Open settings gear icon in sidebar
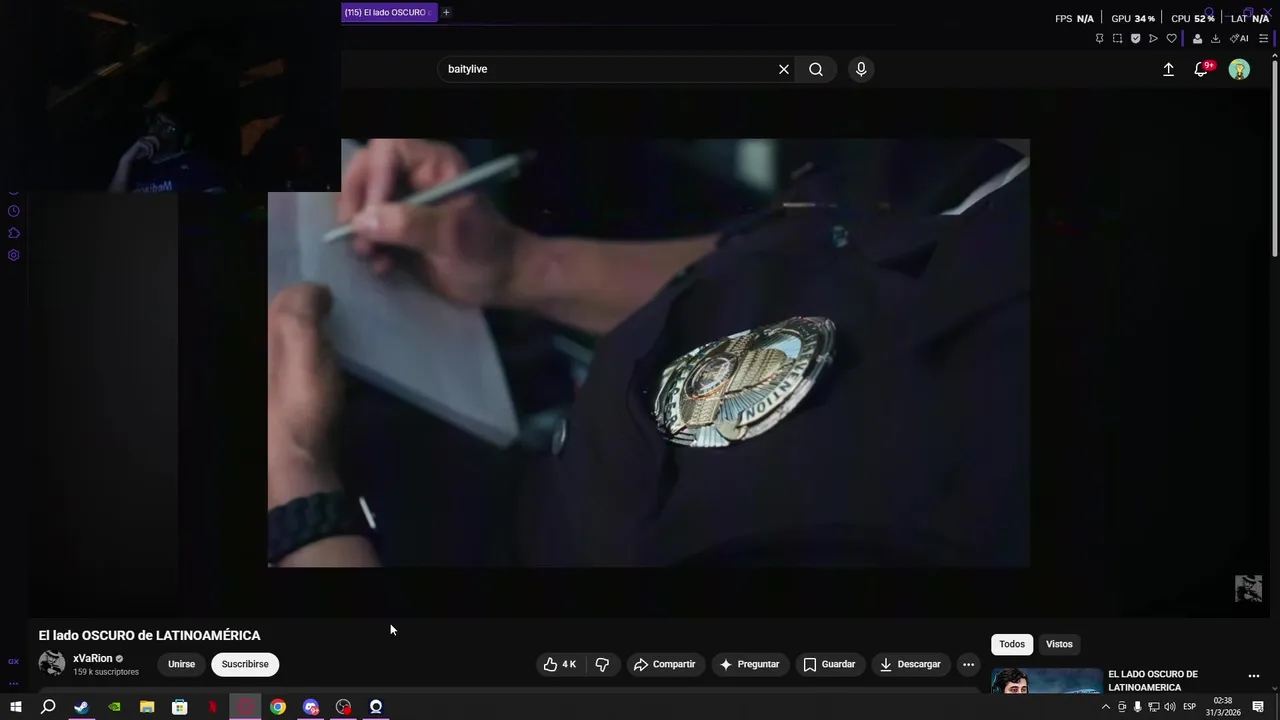Image resolution: width=1280 pixels, height=720 pixels. [x=13, y=255]
